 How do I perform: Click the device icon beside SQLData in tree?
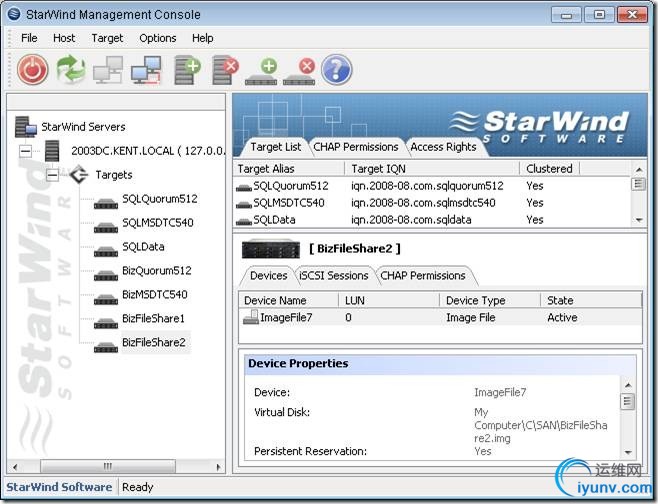point(106,251)
